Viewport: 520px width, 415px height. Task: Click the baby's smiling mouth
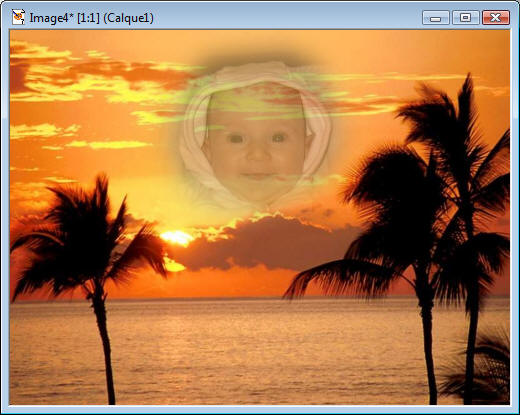tap(257, 176)
